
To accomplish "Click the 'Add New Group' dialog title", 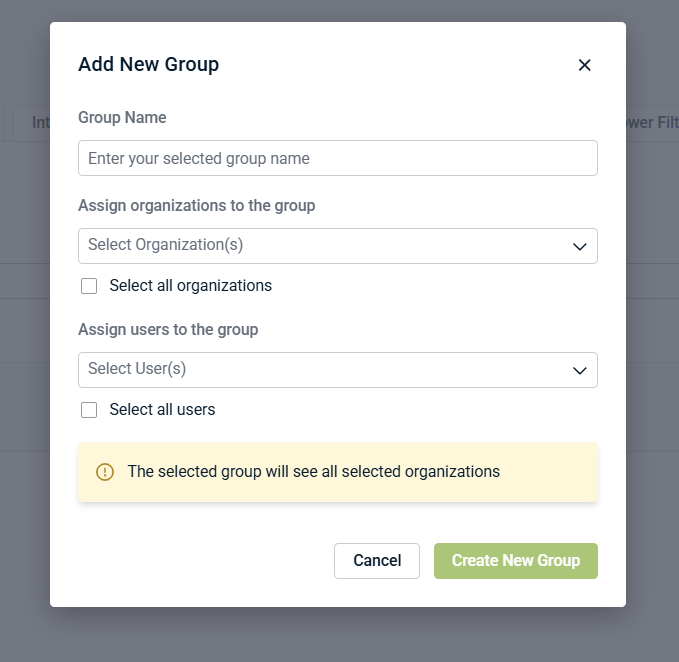I will (x=149, y=65).
